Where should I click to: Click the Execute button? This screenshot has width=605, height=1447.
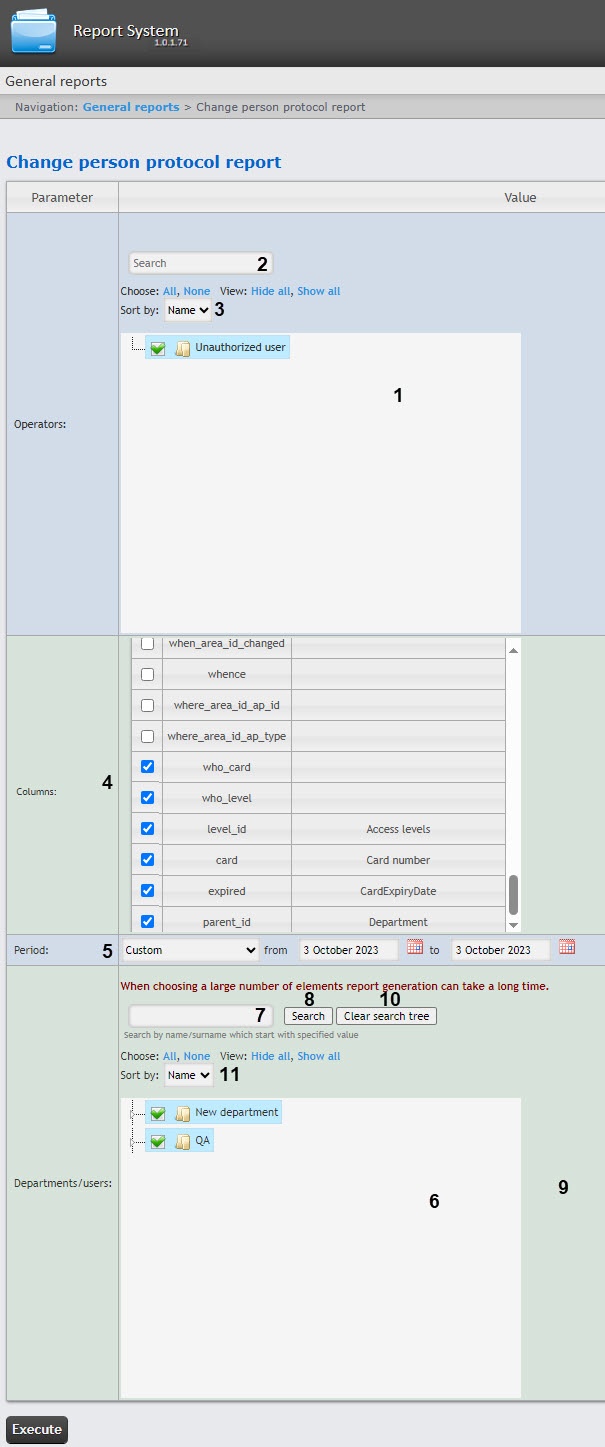[x=37, y=1430]
